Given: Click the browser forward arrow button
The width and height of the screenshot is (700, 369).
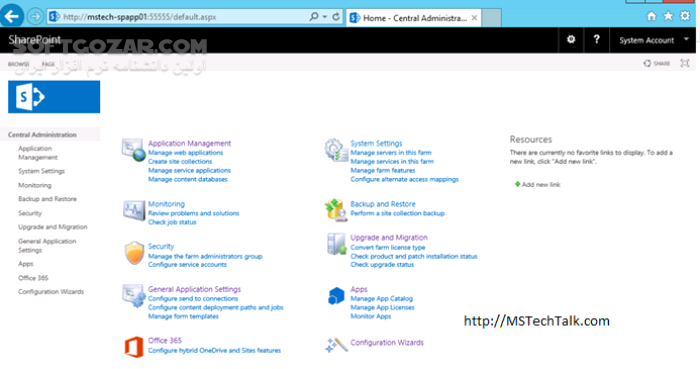Looking at the screenshot, I should coord(35,17).
